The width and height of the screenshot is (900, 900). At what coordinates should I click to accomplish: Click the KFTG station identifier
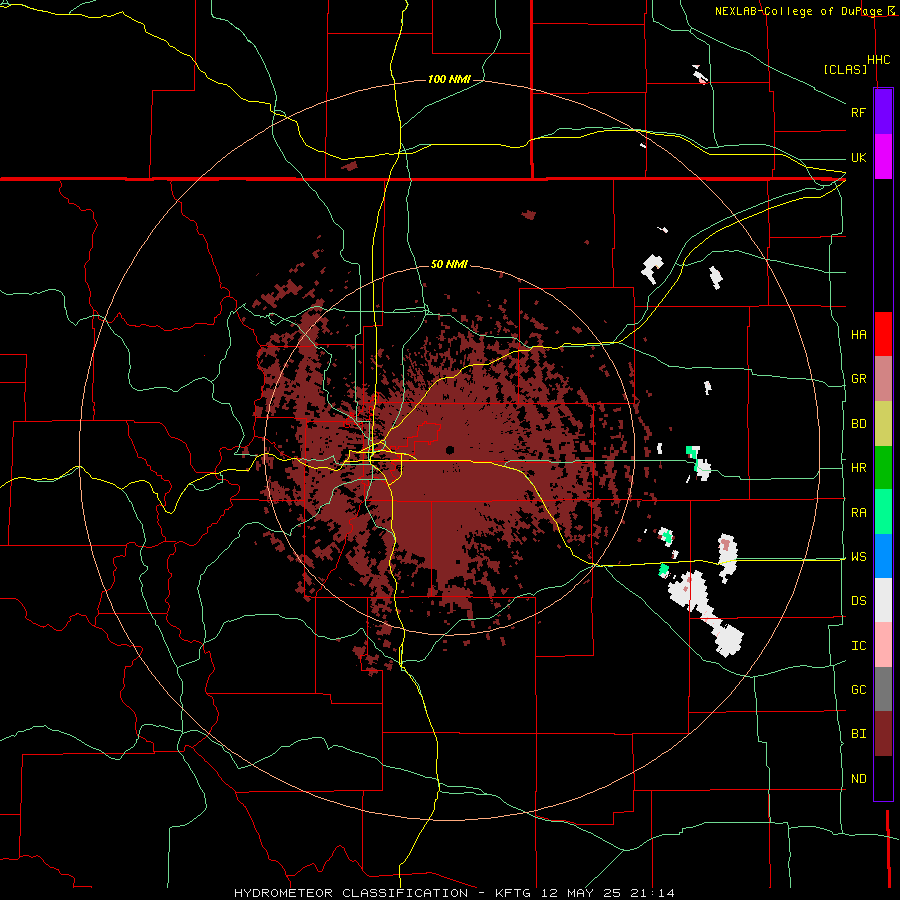[x=514, y=893]
